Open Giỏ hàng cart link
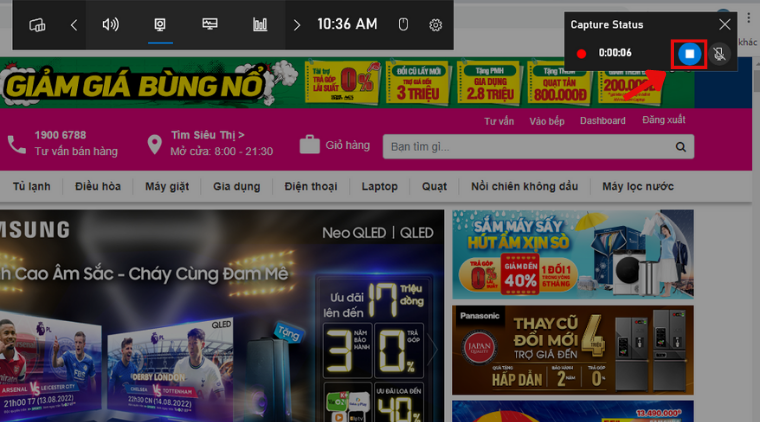760x422 pixels. pos(348,145)
